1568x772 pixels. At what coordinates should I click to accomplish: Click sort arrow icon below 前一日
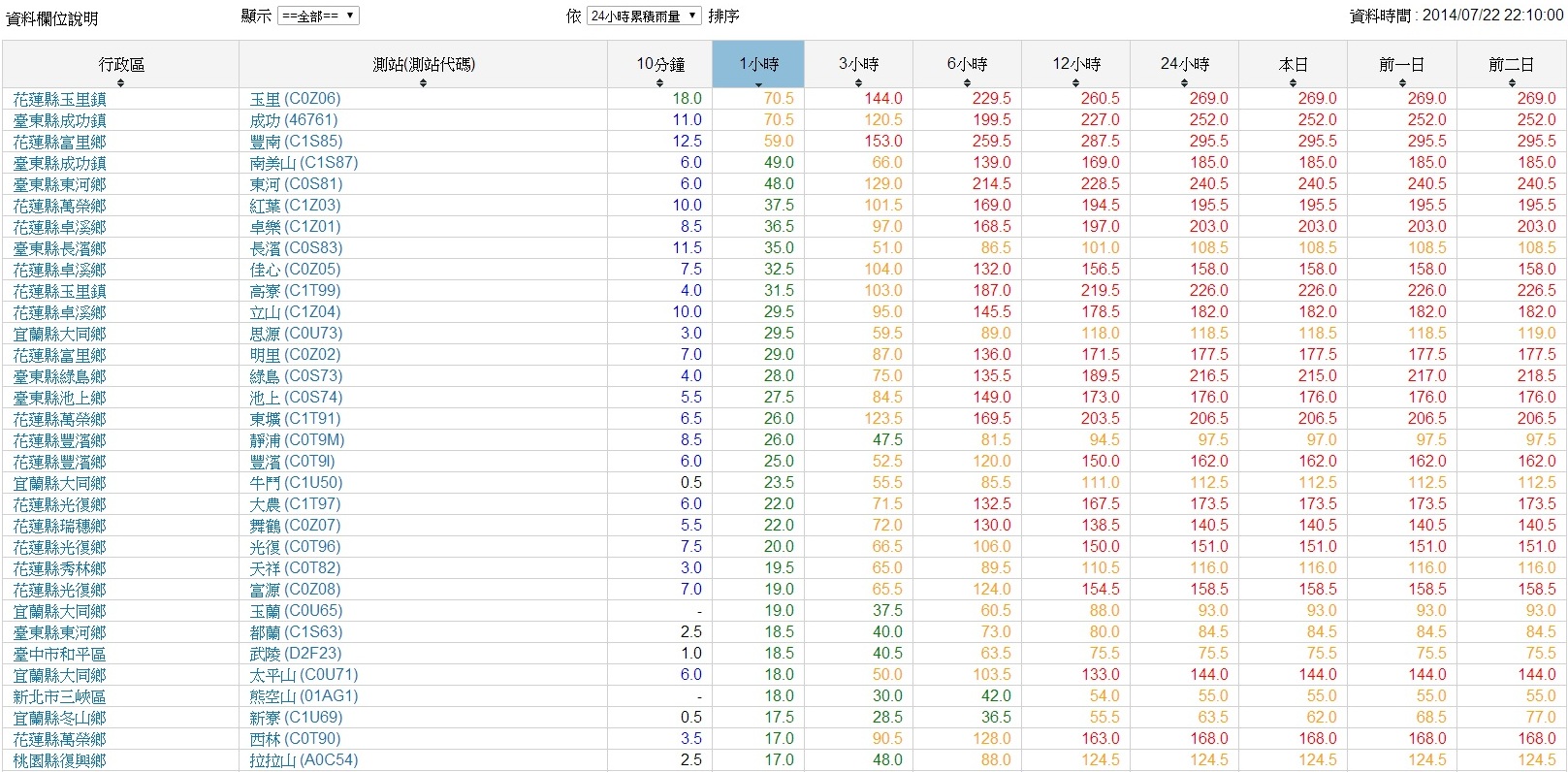[x=1402, y=83]
